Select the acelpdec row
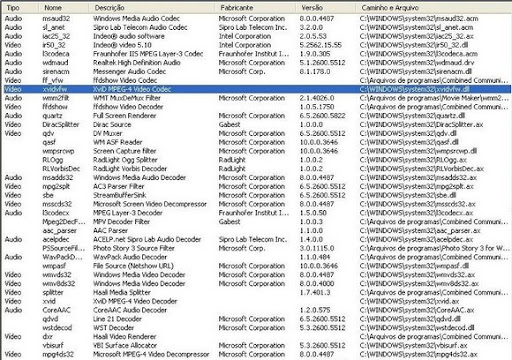The image size is (512, 360). click(x=257, y=239)
